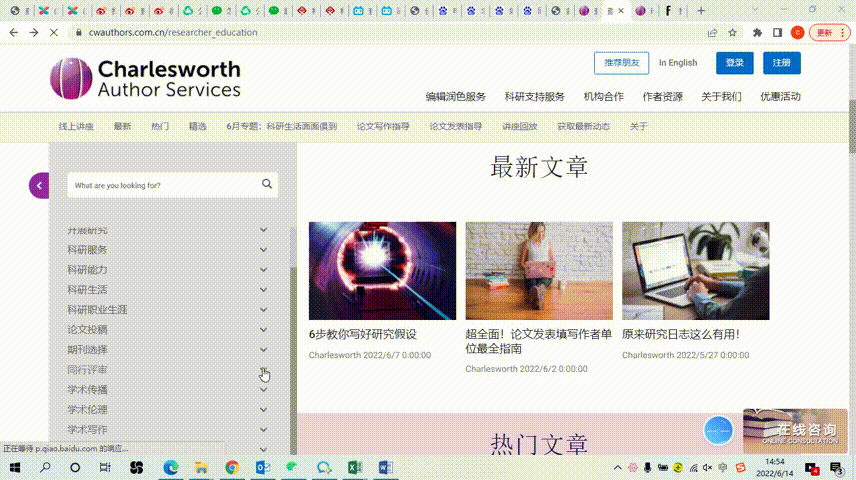Click the browser forward arrow
This screenshot has height=480, width=856.
click(x=34, y=33)
